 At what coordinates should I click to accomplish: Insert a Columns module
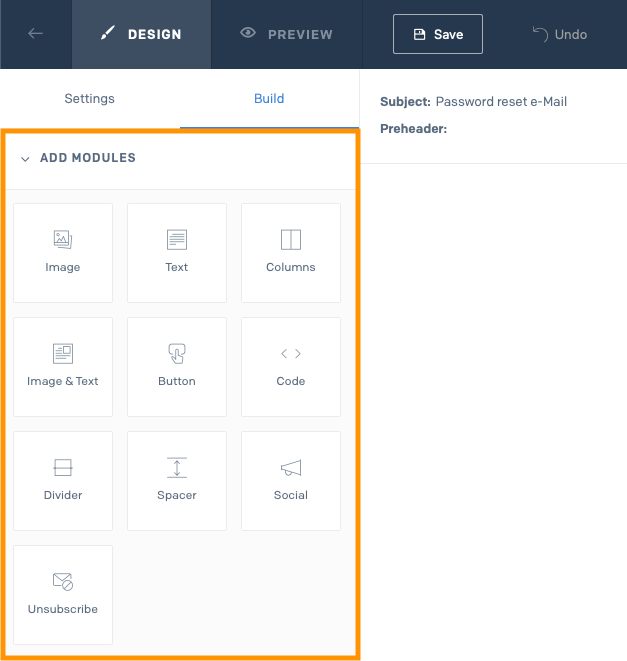(x=291, y=252)
